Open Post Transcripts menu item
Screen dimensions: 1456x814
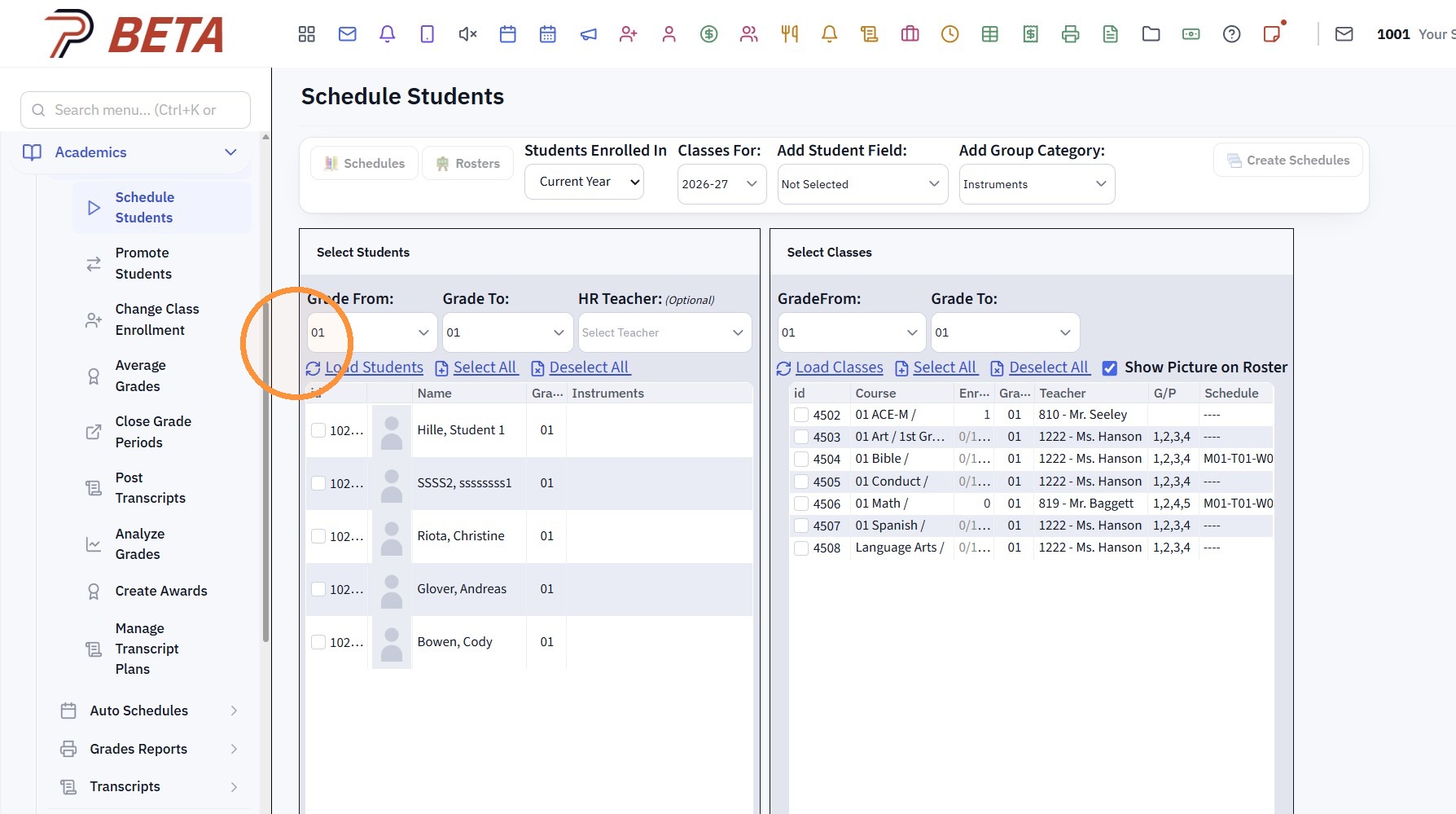point(161,488)
